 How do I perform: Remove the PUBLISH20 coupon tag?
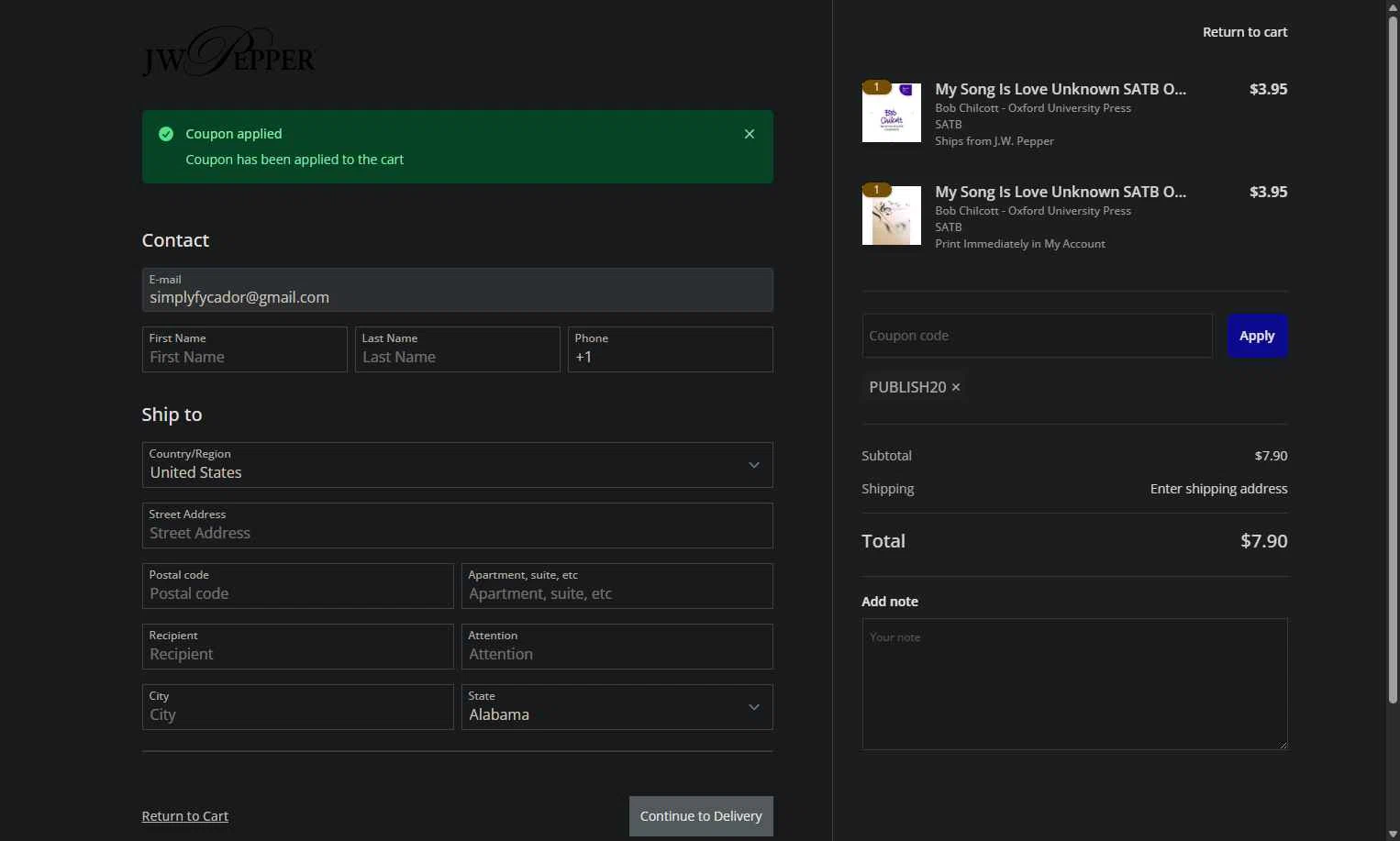tap(956, 387)
